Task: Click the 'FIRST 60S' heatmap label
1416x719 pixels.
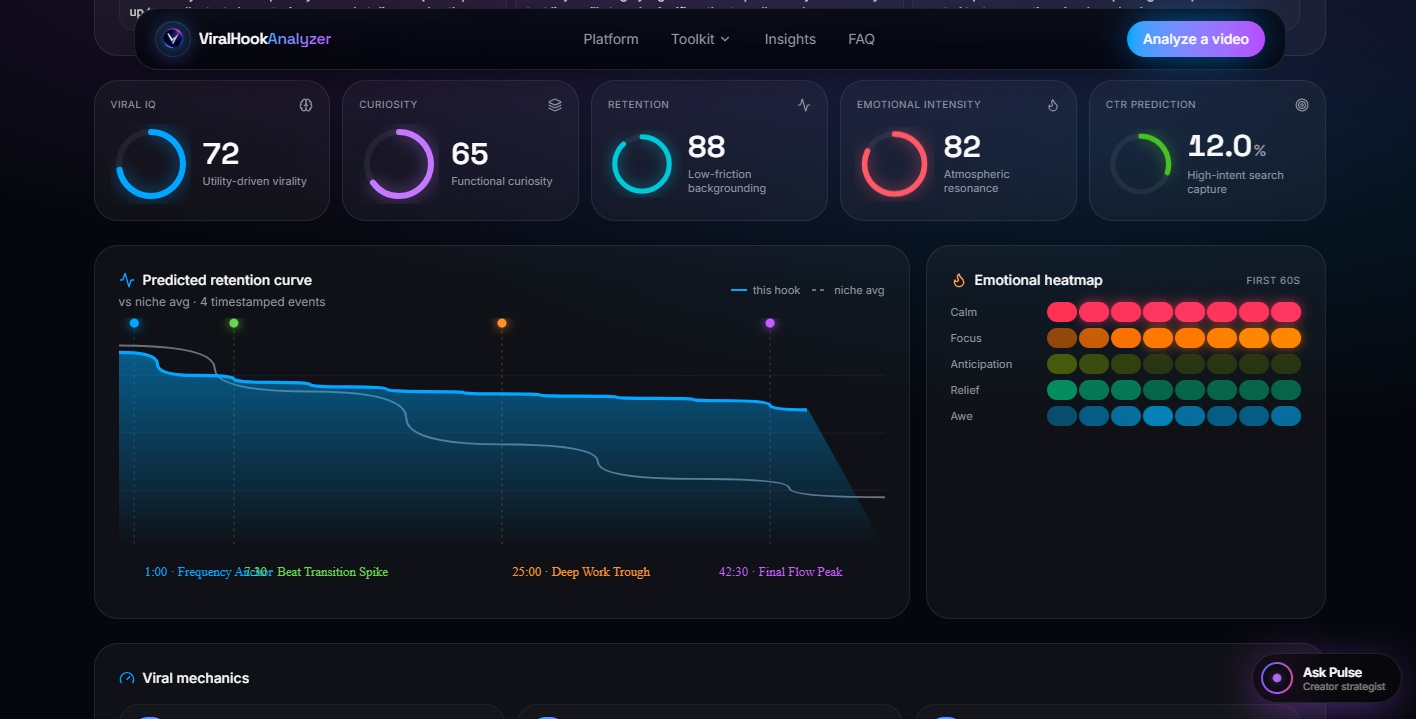Action: [x=1273, y=281]
